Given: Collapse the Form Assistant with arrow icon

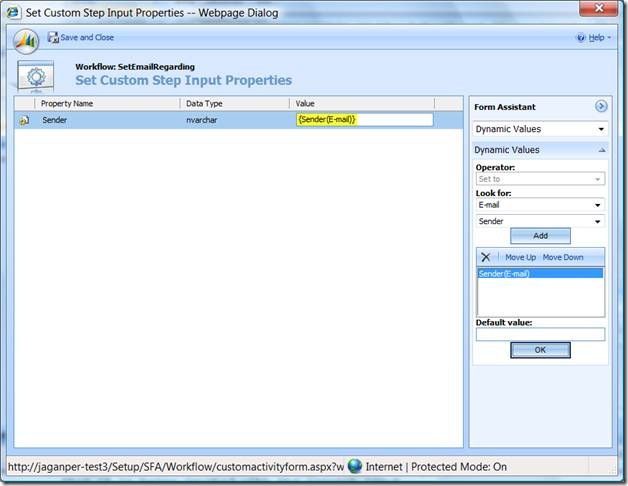Looking at the screenshot, I should [601, 106].
